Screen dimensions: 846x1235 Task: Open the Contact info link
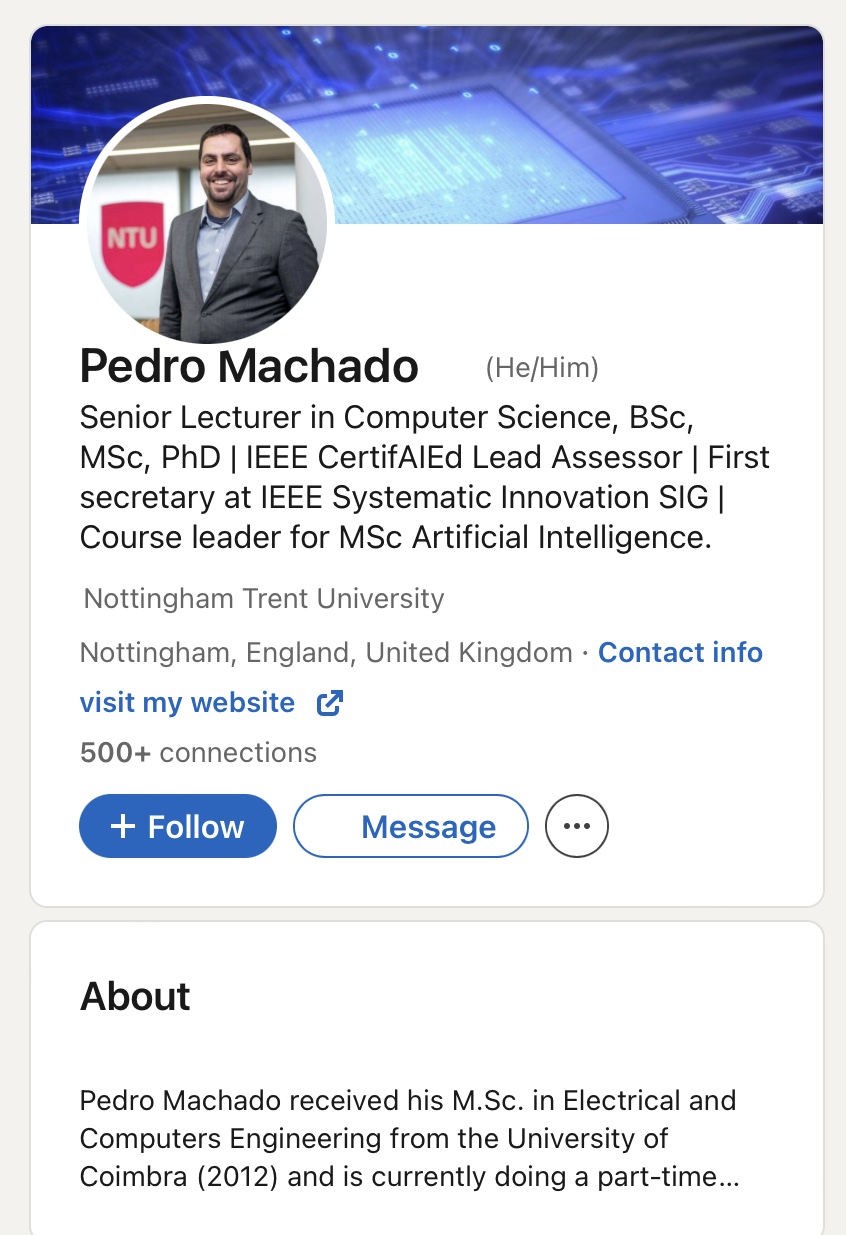point(680,653)
